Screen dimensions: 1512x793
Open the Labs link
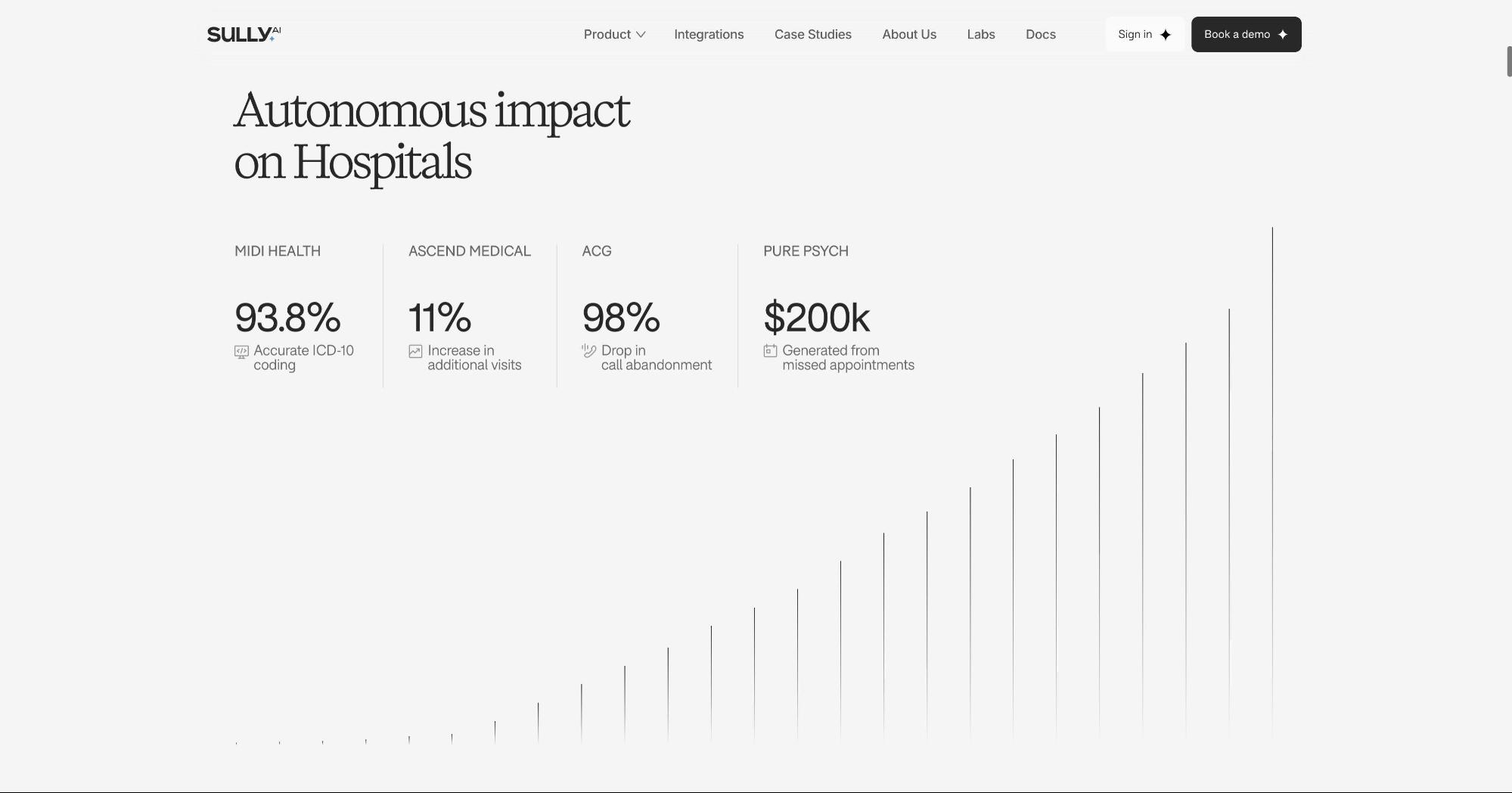980,35
